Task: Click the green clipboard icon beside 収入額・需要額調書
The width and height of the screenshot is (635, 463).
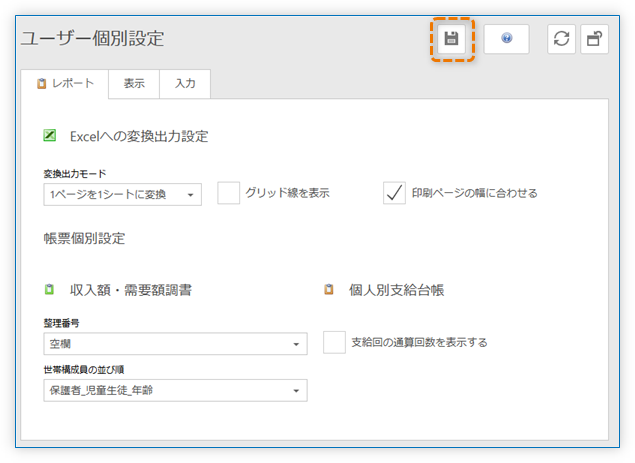Action: [49, 289]
